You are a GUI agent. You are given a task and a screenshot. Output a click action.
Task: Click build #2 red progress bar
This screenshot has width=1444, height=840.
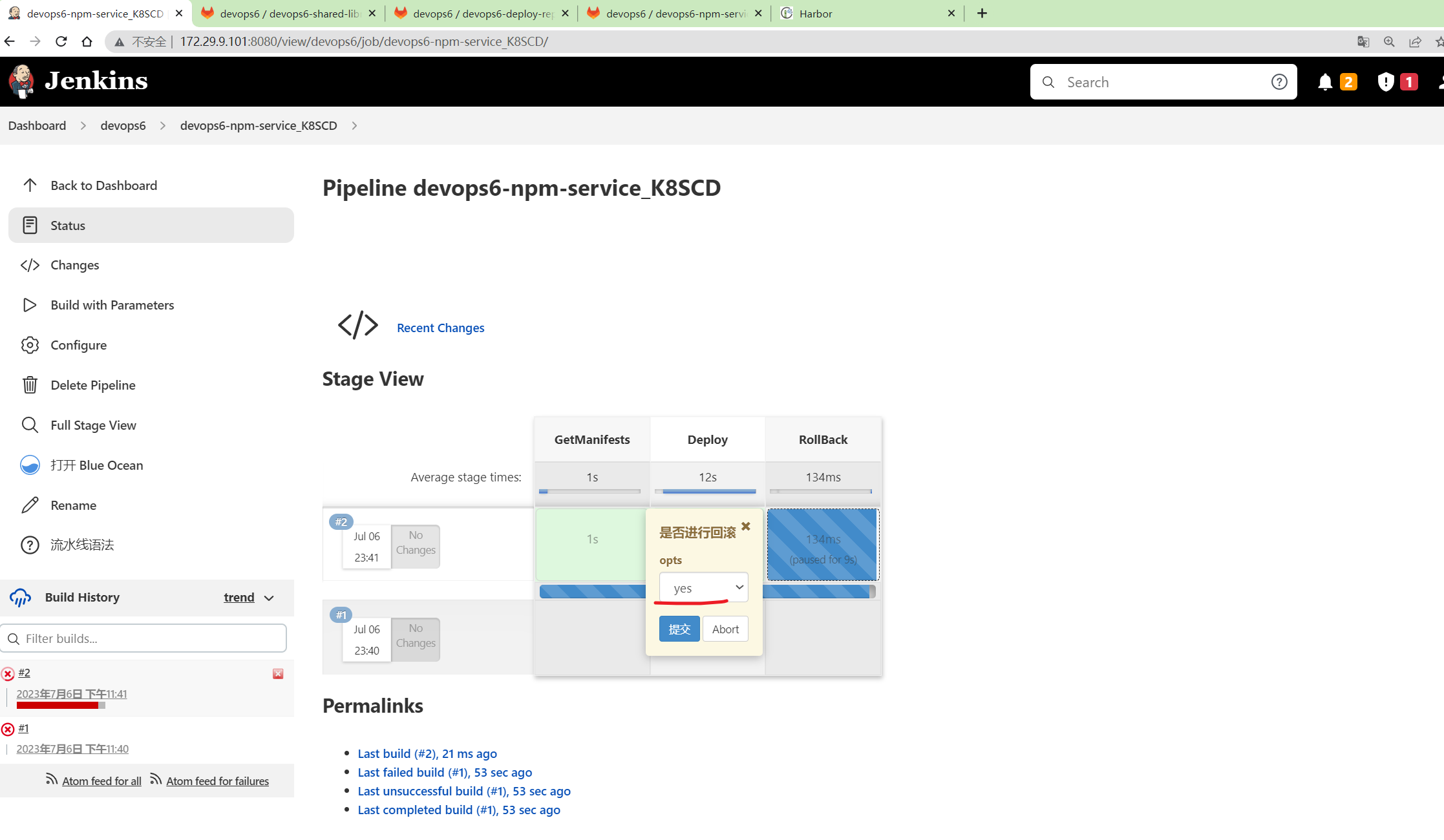(x=61, y=705)
